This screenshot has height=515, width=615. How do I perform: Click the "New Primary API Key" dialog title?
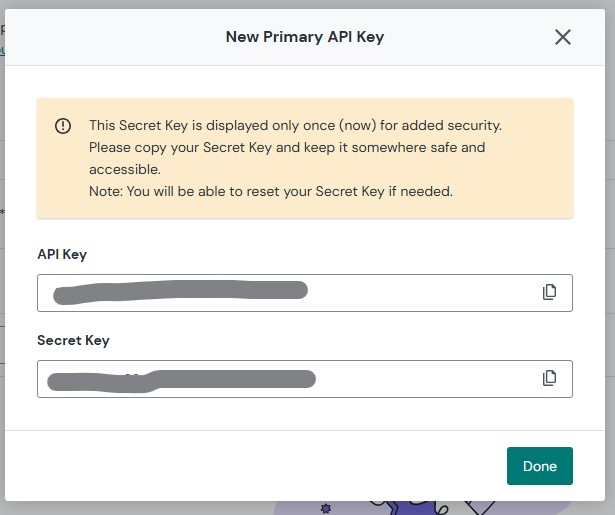(x=305, y=37)
